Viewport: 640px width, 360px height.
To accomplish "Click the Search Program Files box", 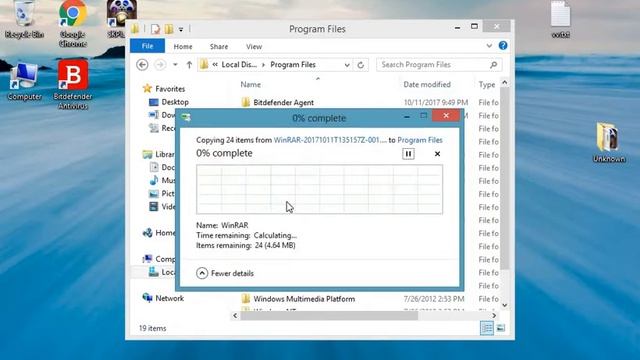I will [439, 64].
